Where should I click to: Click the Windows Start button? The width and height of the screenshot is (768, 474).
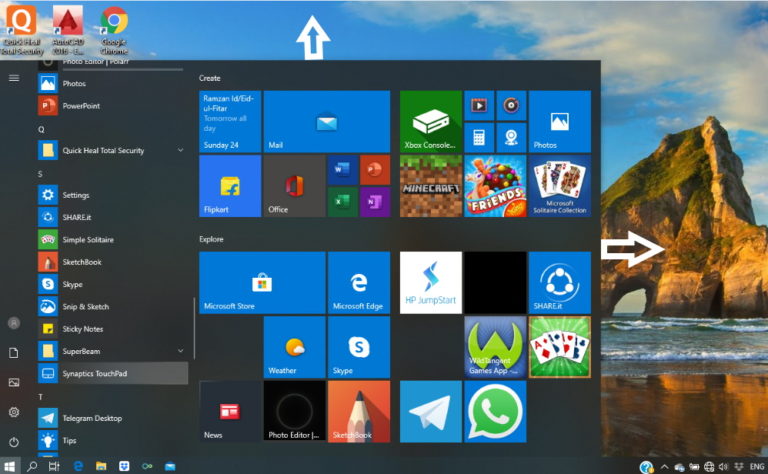[9, 466]
